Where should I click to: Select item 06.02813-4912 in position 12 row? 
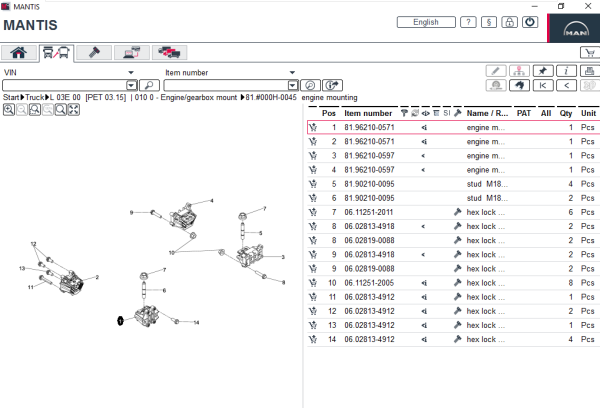[x=369, y=311]
